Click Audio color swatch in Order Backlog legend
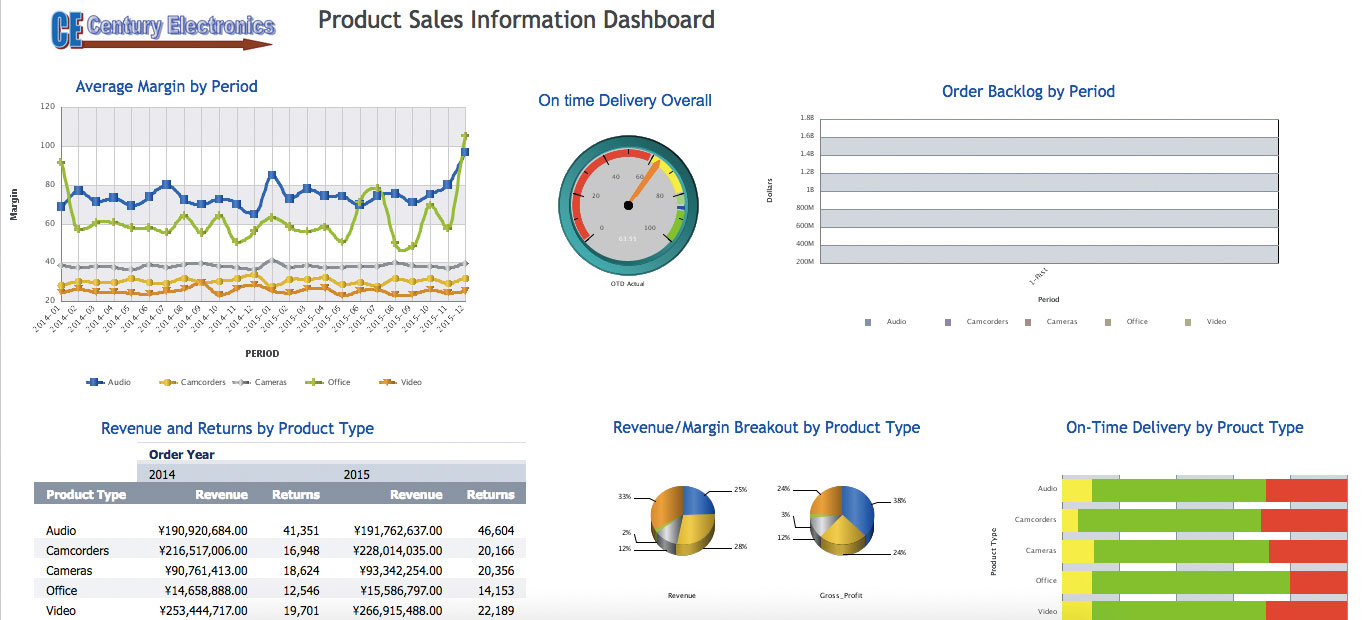 pos(868,322)
